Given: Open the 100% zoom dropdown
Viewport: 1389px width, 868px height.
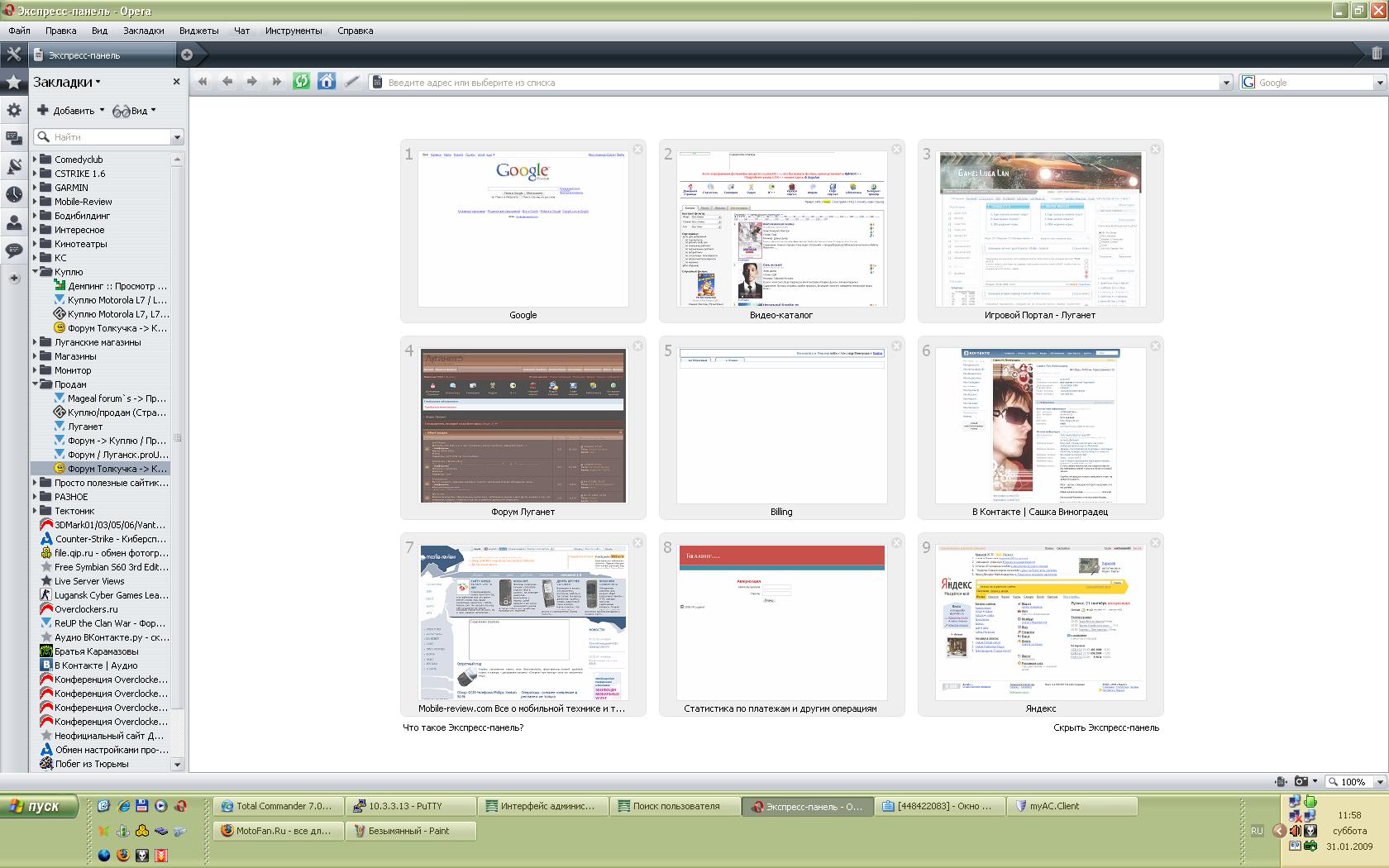Looking at the screenshot, I should coord(1379,781).
